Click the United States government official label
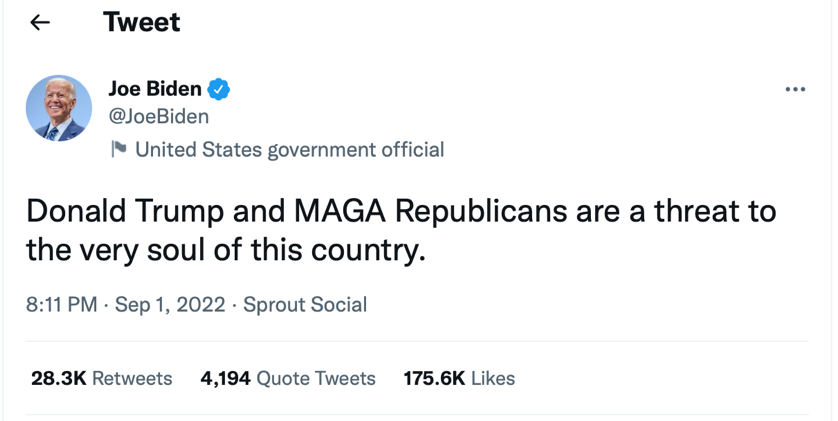This screenshot has width=838, height=421. (x=289, y=150)
